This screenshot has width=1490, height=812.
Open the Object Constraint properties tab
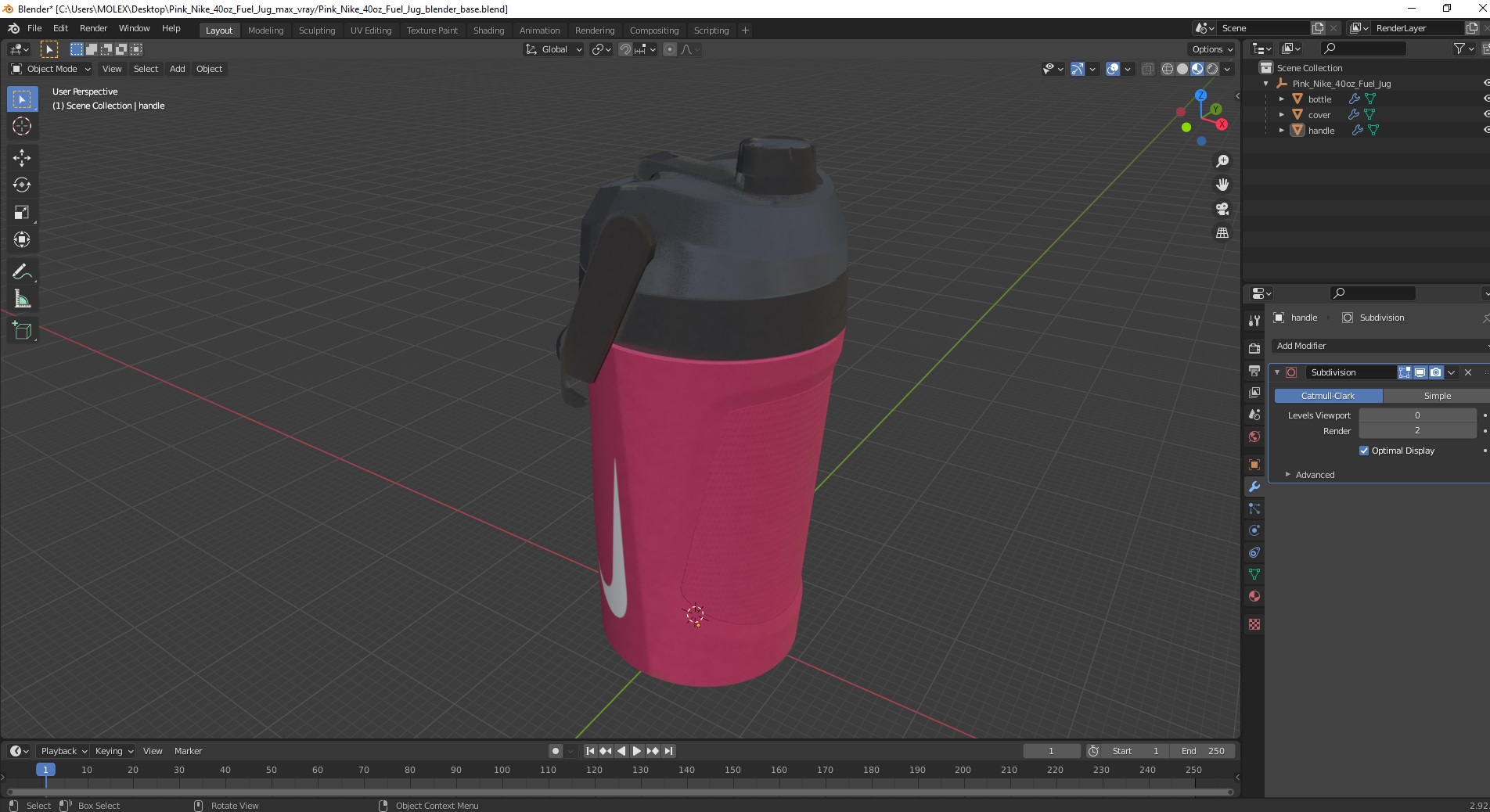tap(1254, 552)
